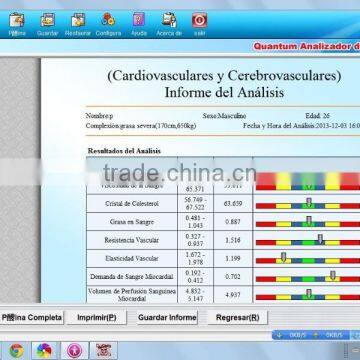Click the Imprimir(P) button
The image size is (360, 360).
(97, 317)
